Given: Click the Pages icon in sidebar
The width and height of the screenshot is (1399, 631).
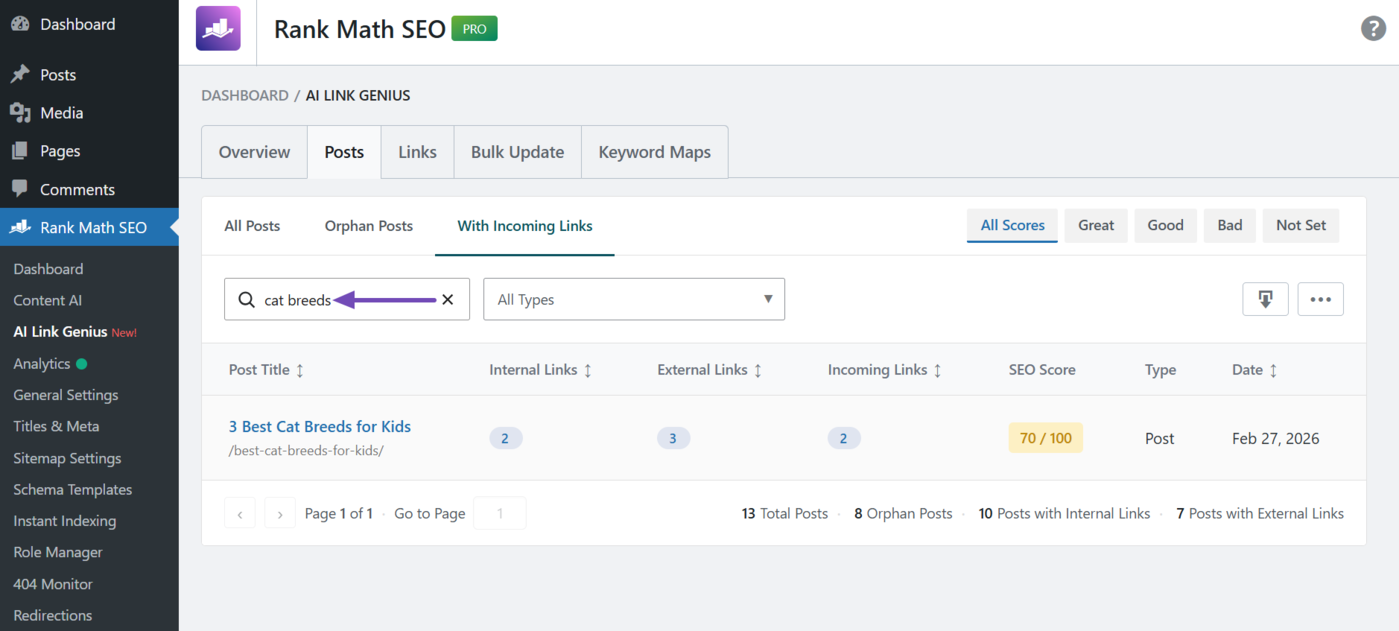Looking at the screenshot, I should 20,151.
